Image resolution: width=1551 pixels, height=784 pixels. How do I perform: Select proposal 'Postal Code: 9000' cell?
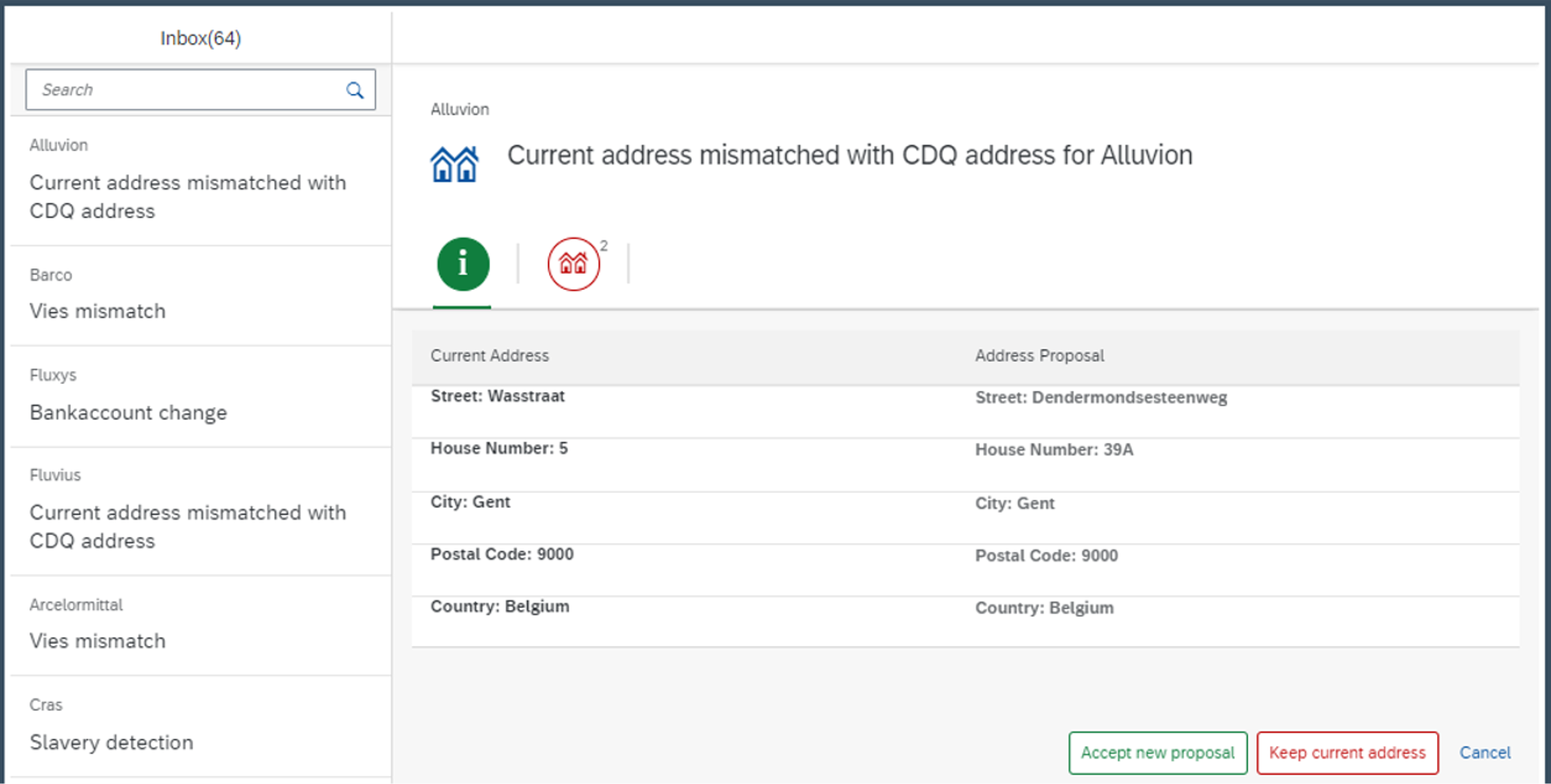click(1047, 556)
